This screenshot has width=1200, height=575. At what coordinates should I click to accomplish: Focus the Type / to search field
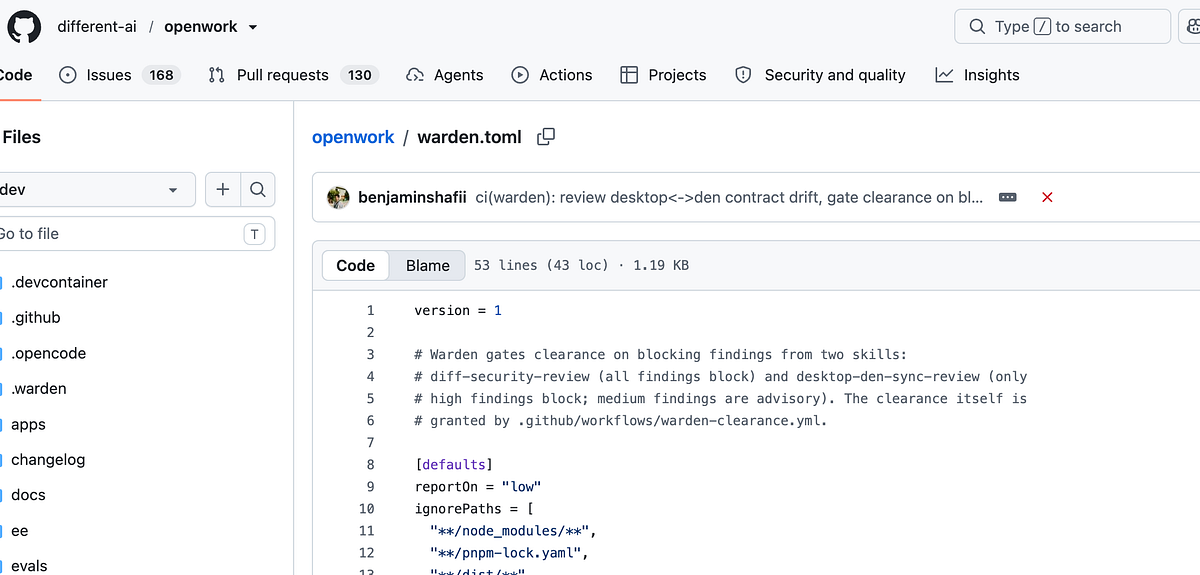[1062, 27]
